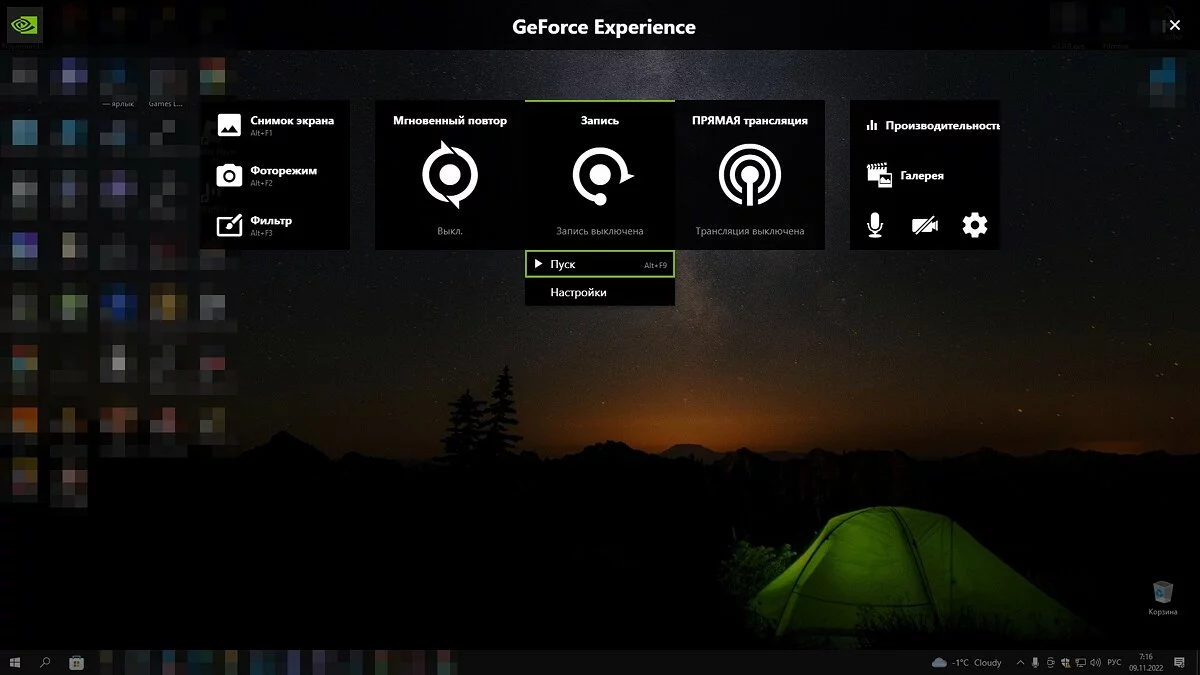This screenshot has width=1200, height=675.
Task: Select Пуск to start recording
Action: (x=600, y=264)
